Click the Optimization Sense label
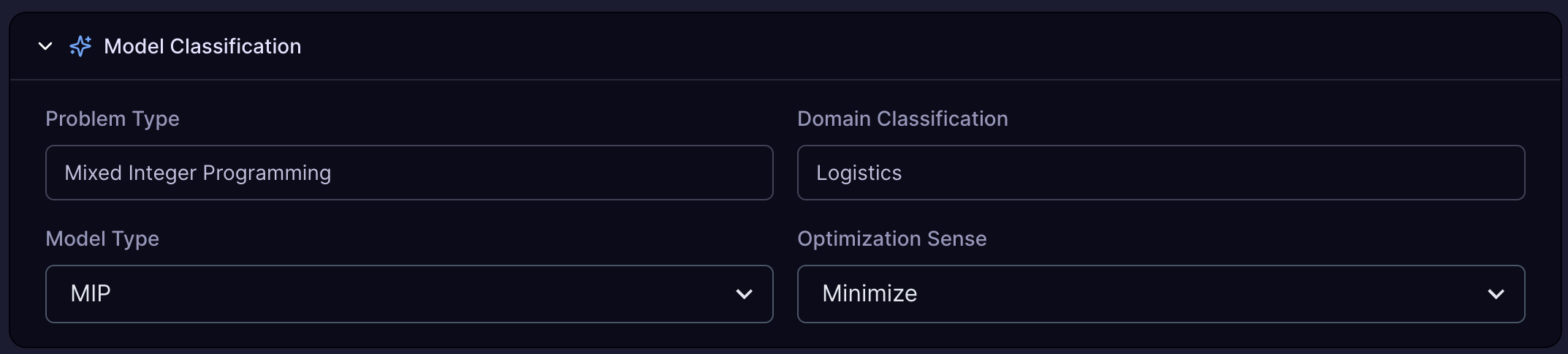Image resolution: width=1568 pixels, height=354 pixels. pyautogui.click(x=892, y=238)
